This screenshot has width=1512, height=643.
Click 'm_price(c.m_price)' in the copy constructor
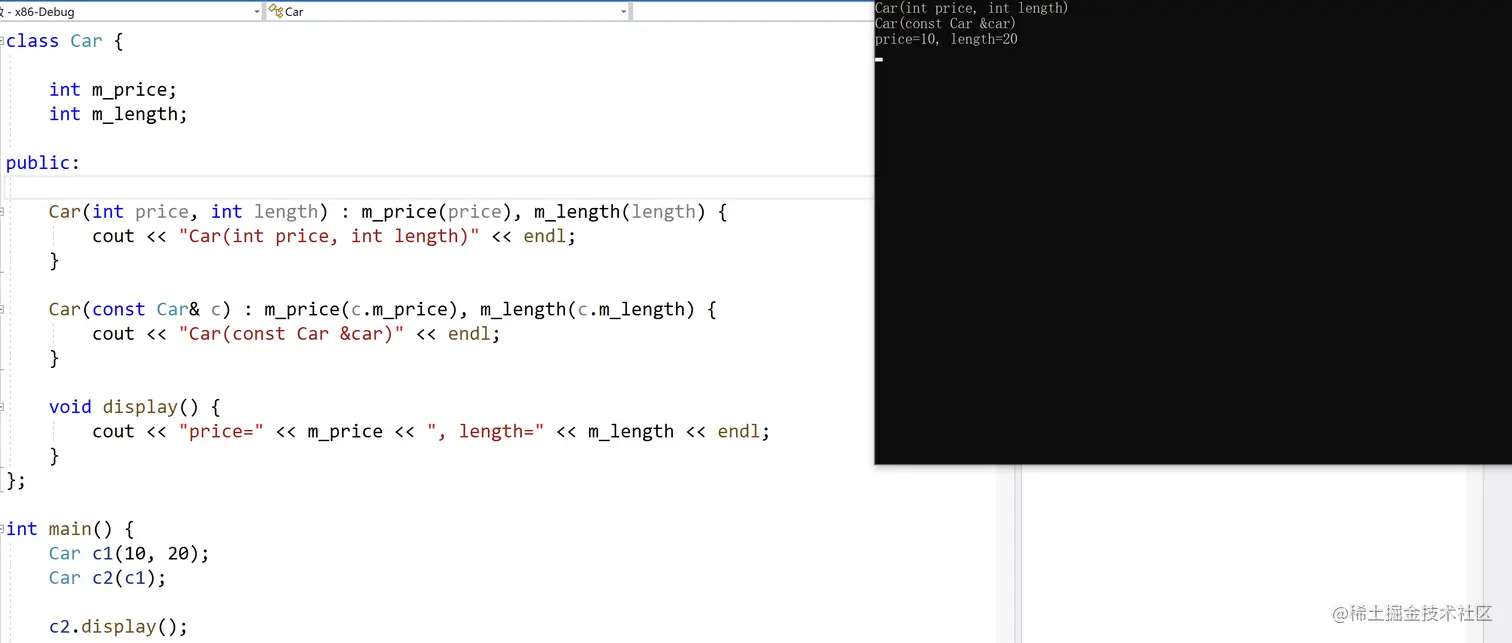click(361, 310)
